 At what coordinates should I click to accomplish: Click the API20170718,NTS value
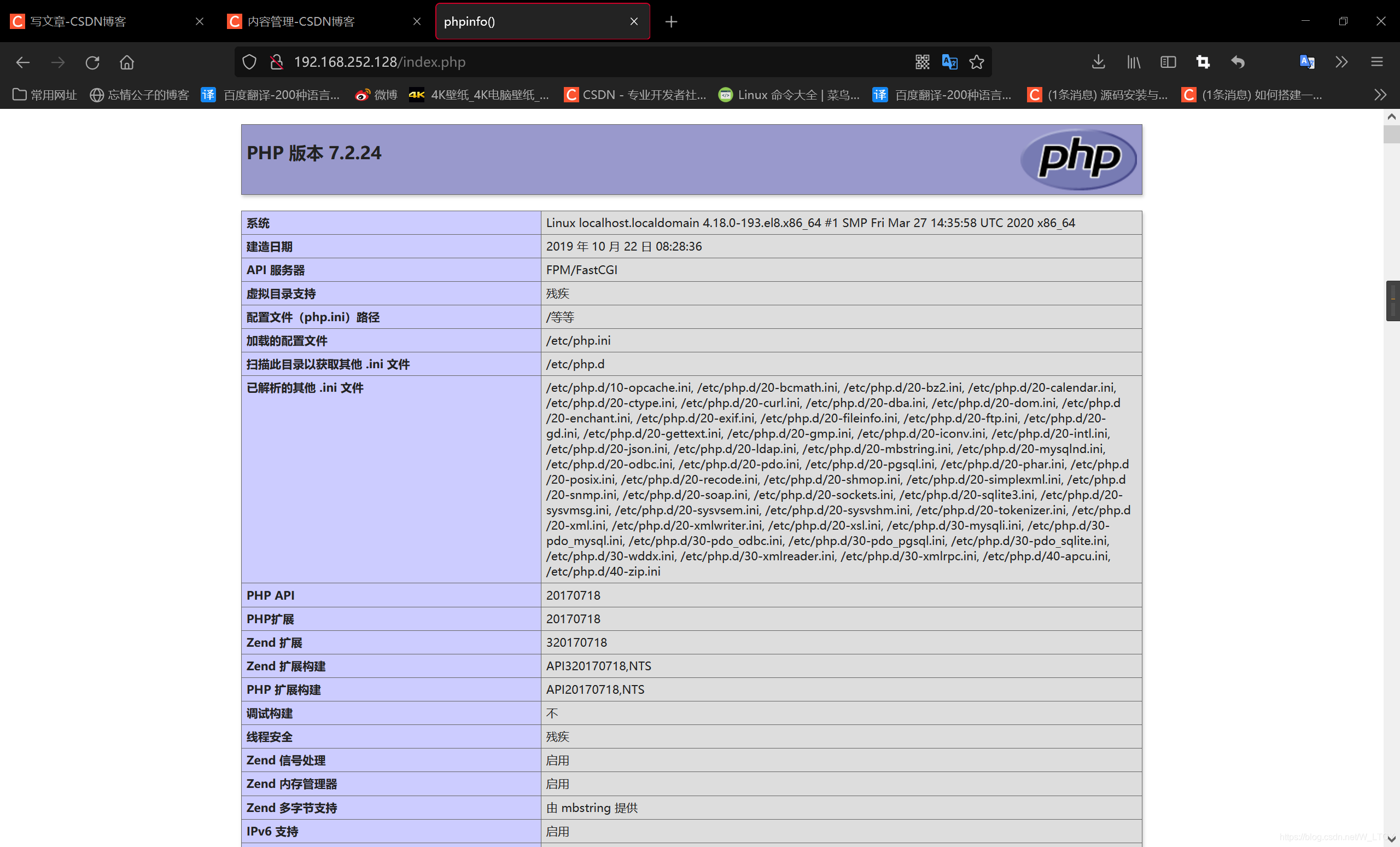point(596,689)
